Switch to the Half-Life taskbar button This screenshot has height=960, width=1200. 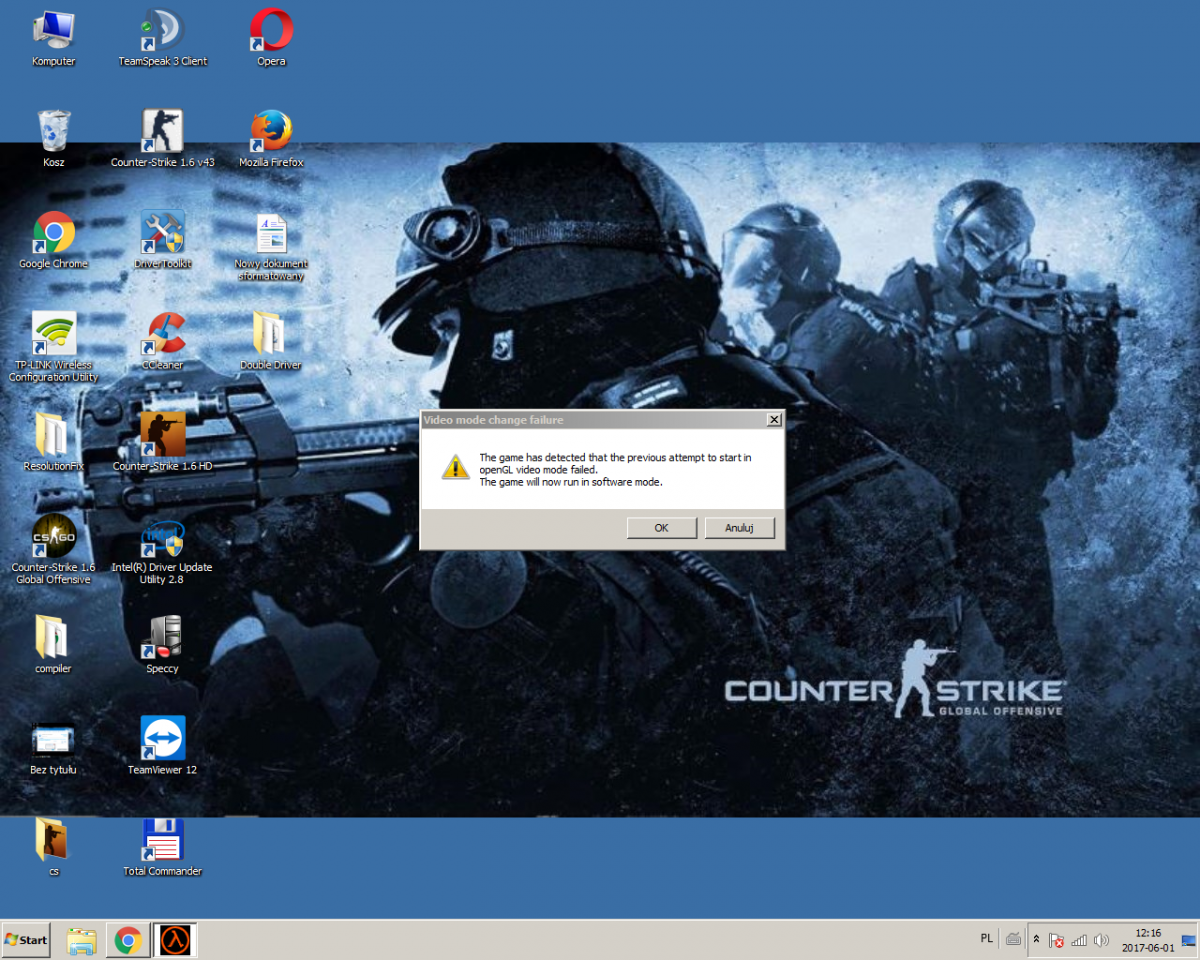pos(176,940)
